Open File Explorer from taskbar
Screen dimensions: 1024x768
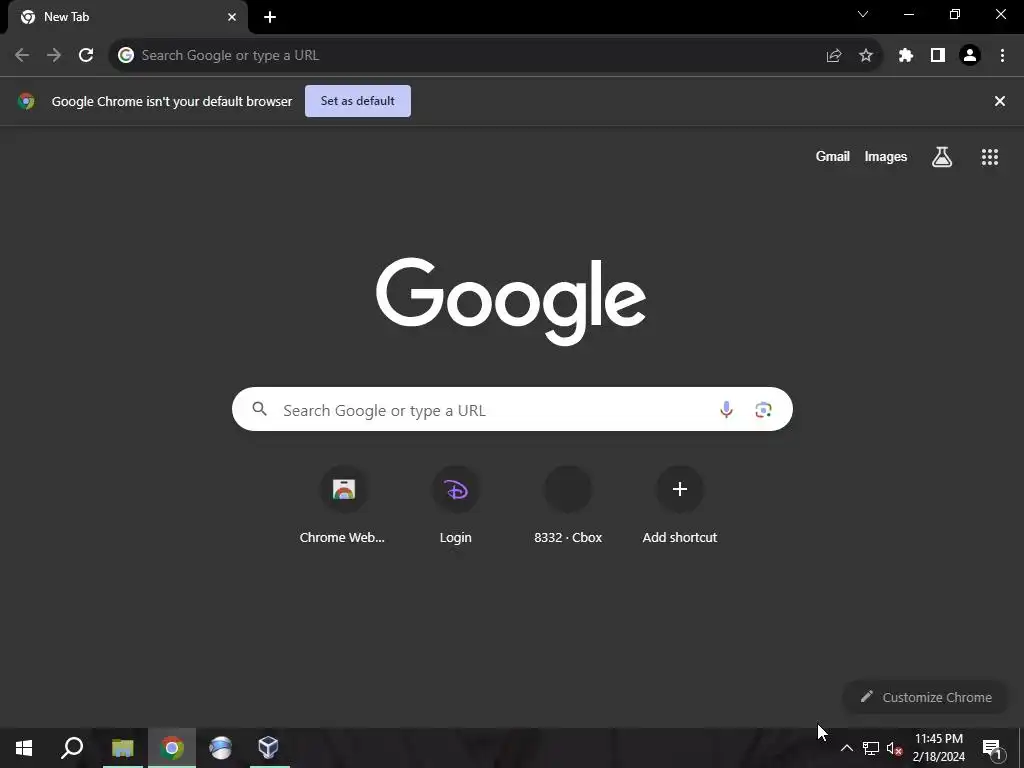tap(122, 748)
